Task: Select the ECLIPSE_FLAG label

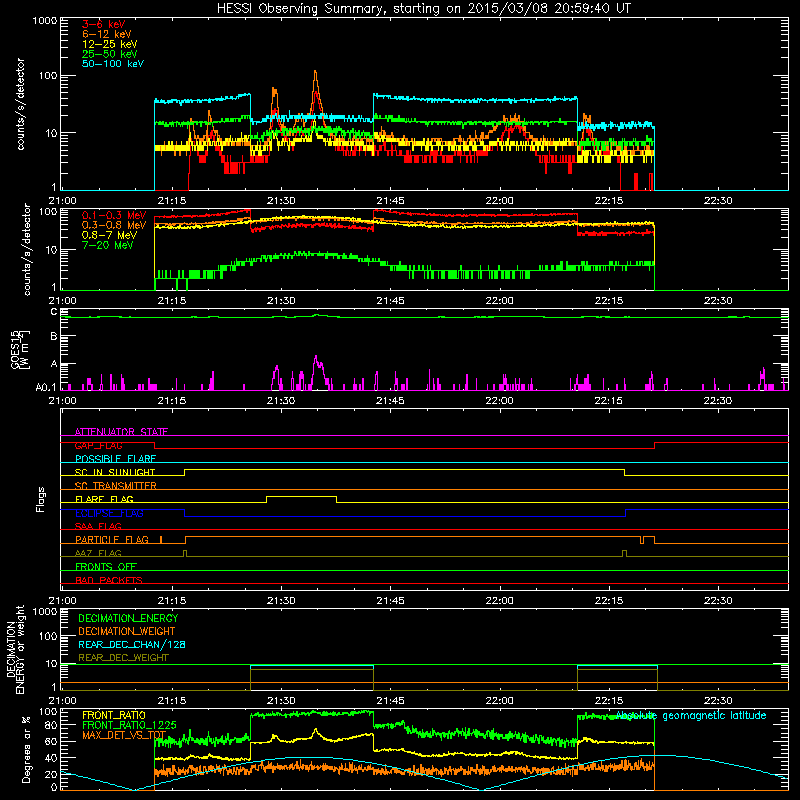Action: coord(109,513)
